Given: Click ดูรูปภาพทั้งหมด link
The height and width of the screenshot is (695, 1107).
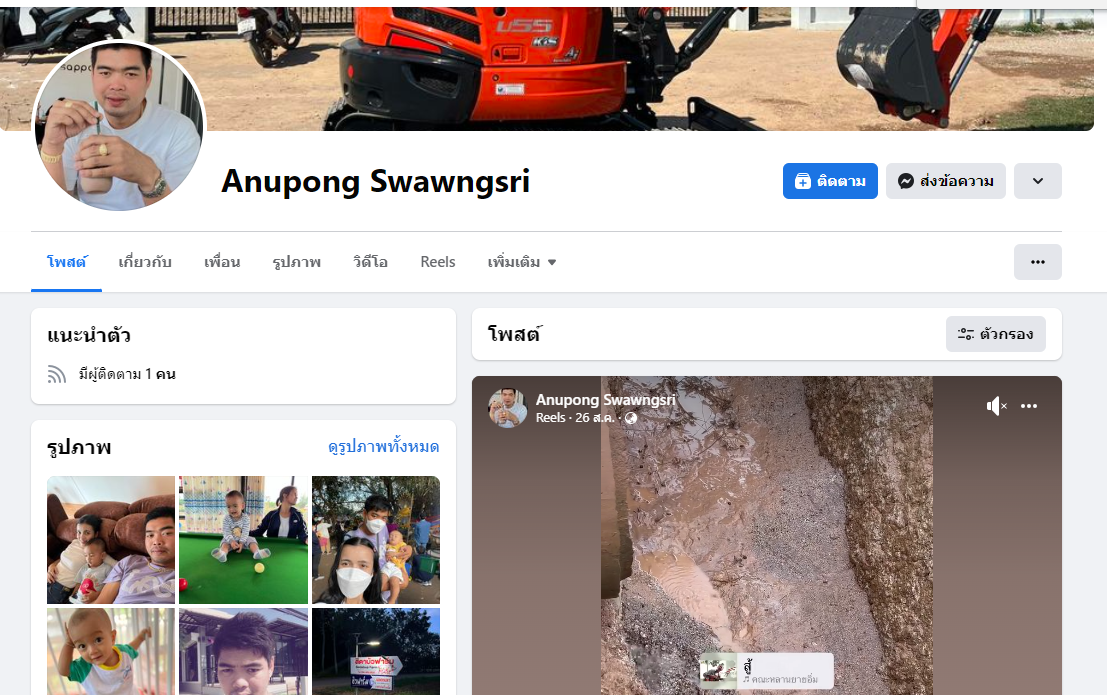Looking at the screenshot, I should pyautogui.click(x=383, y=446).
